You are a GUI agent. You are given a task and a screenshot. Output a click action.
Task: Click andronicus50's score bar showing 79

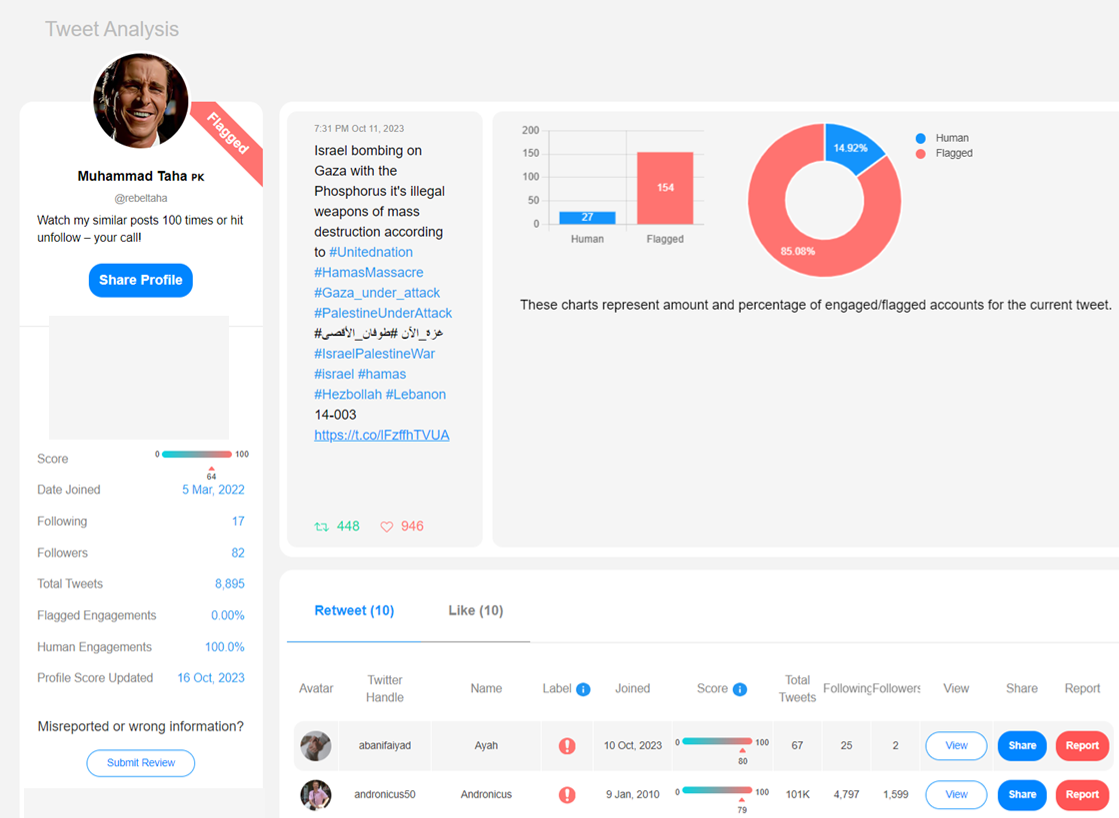[717, 790]
